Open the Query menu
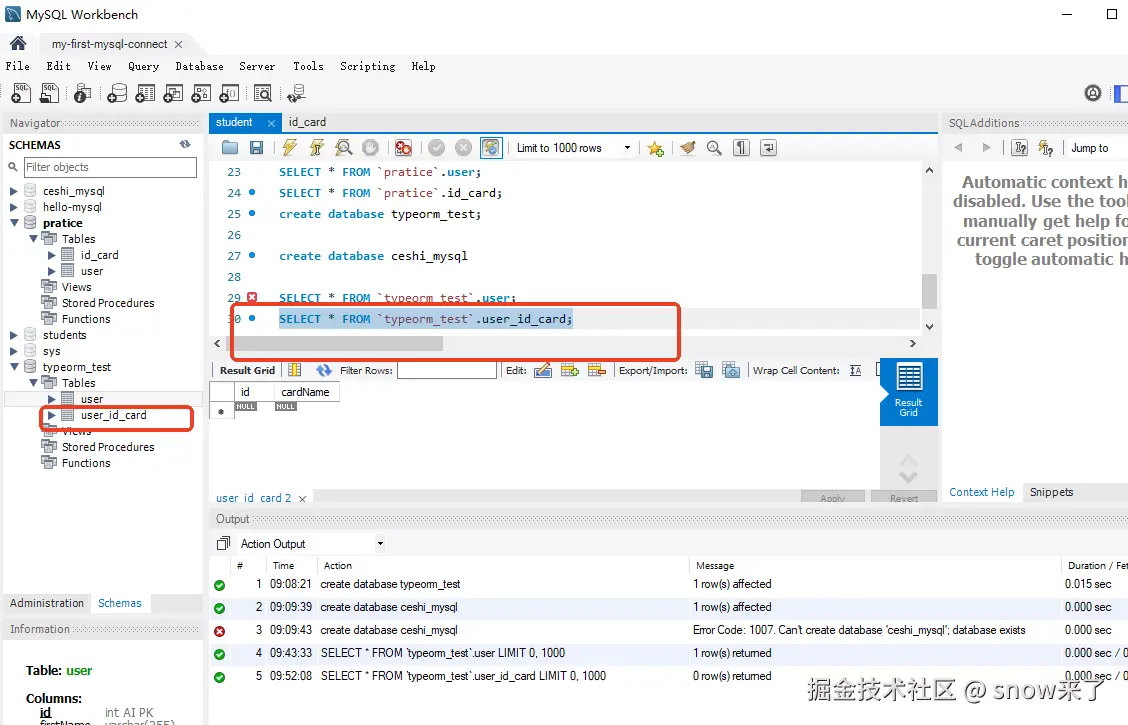The image size is (1128, 725). 143,66
